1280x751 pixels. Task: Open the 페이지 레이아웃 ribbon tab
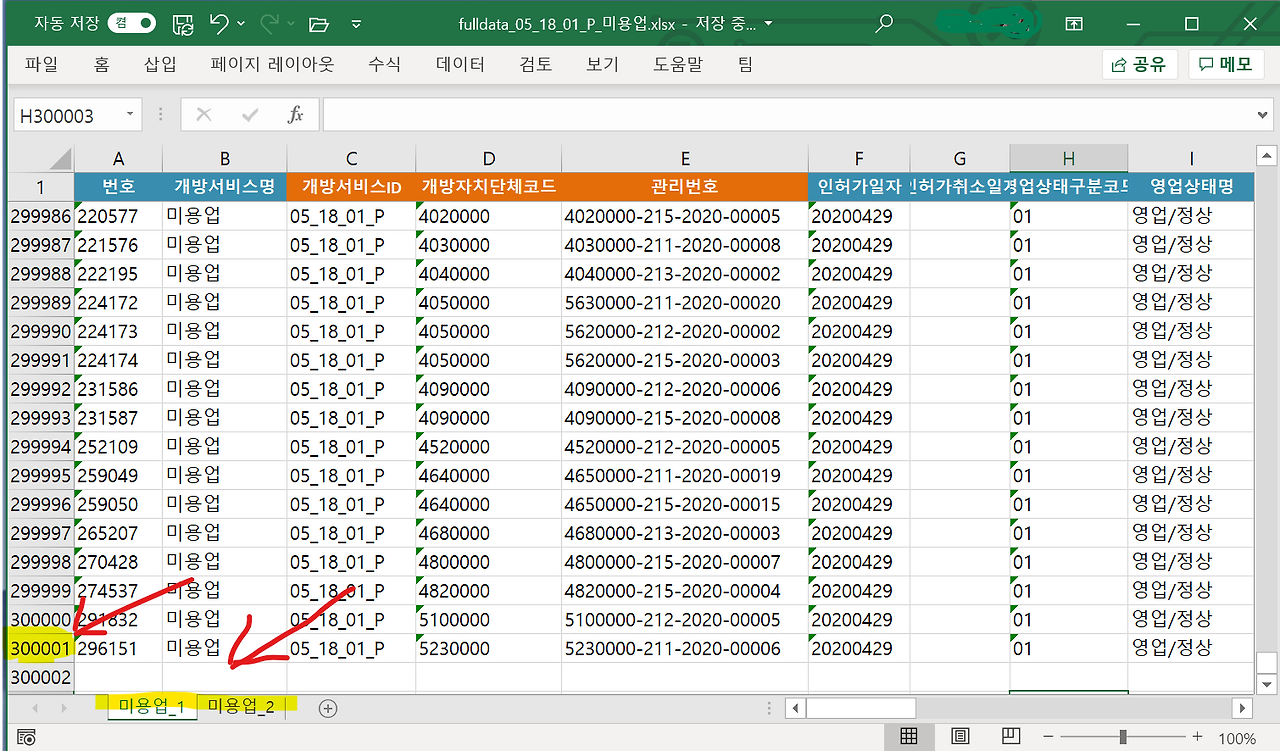[272, 65]
